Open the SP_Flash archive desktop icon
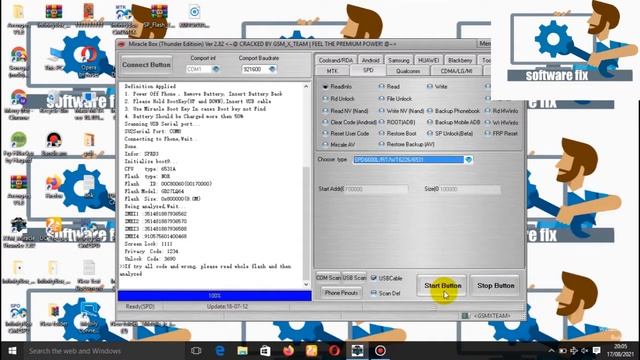This screenshot has width=640, height=360. point(159,16)
